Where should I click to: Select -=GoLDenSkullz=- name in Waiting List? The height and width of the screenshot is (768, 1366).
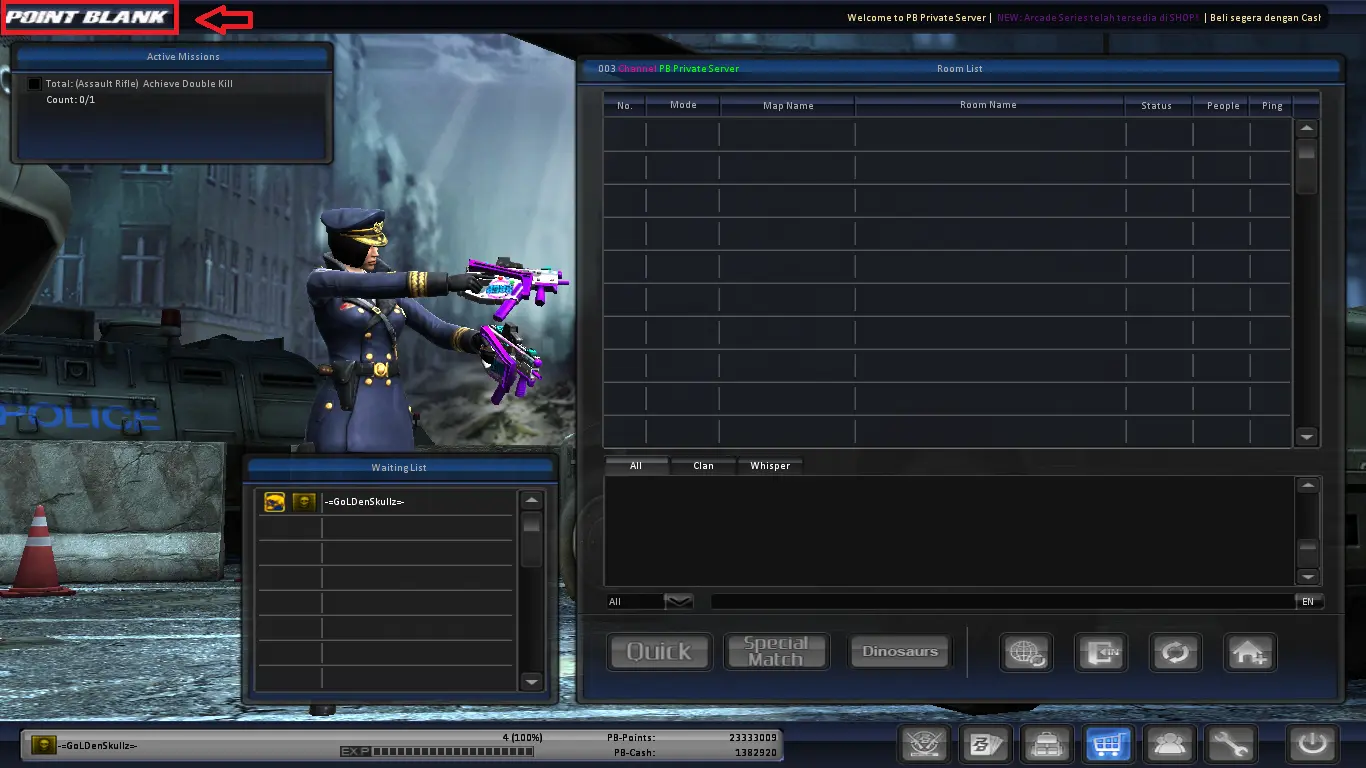(364, 502)
